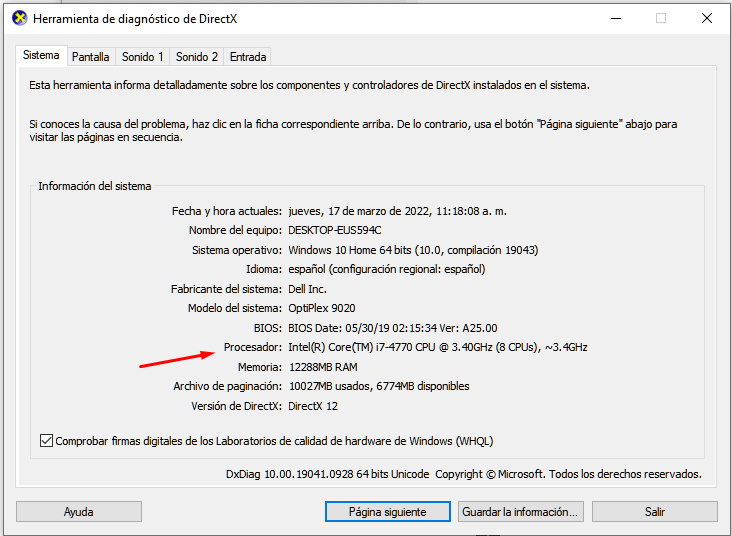732x536 pixels.
Task: Click the Sistema operativo label
Action: (x=237, y=250)
